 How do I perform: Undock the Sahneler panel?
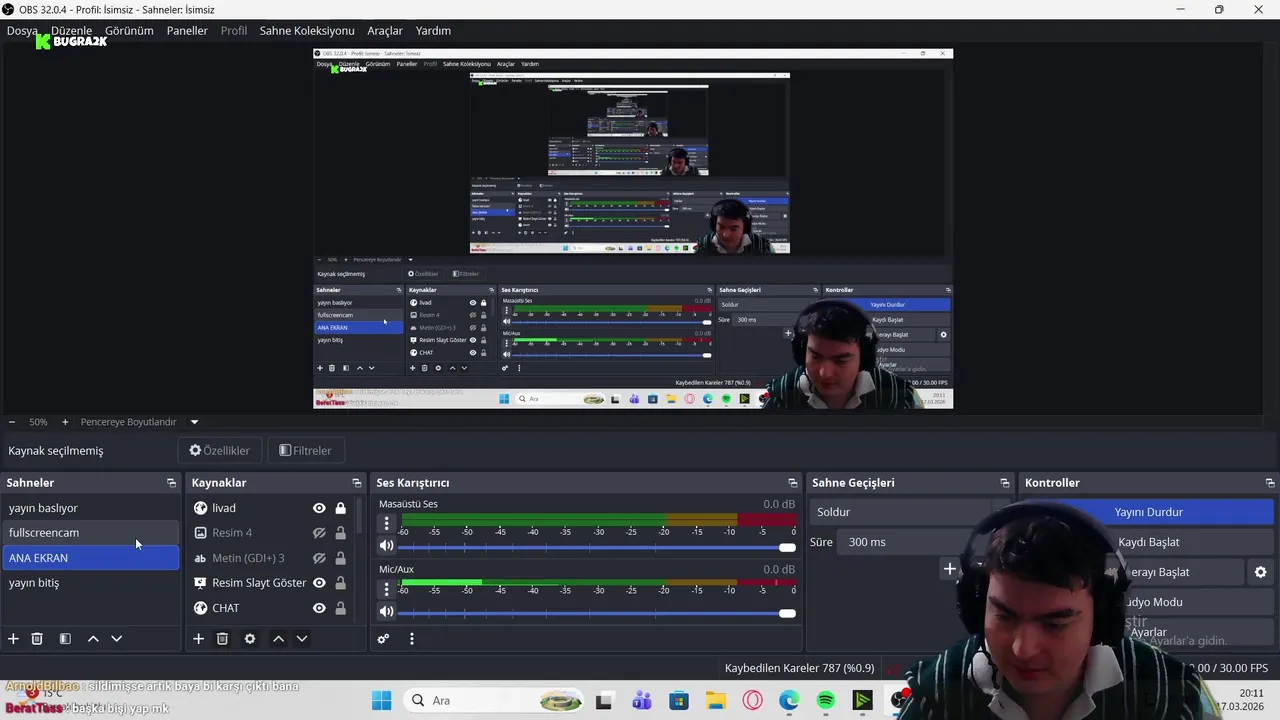[171, 483]
